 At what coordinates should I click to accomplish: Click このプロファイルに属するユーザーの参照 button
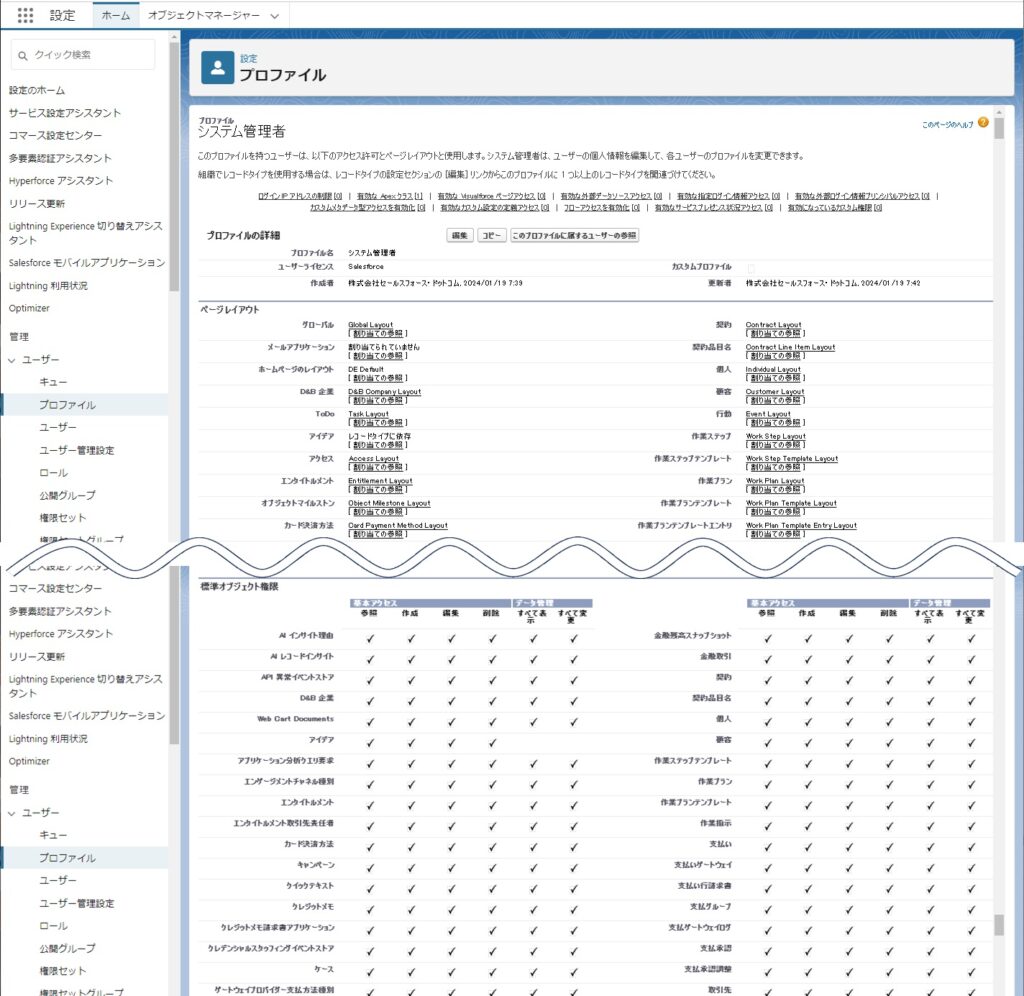574,235
